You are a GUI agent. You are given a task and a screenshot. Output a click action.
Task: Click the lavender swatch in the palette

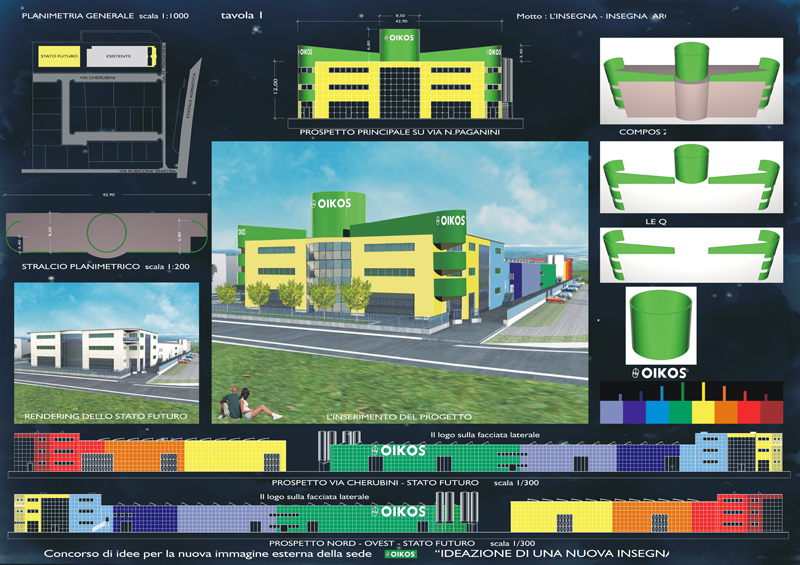[x=611, y=412]
